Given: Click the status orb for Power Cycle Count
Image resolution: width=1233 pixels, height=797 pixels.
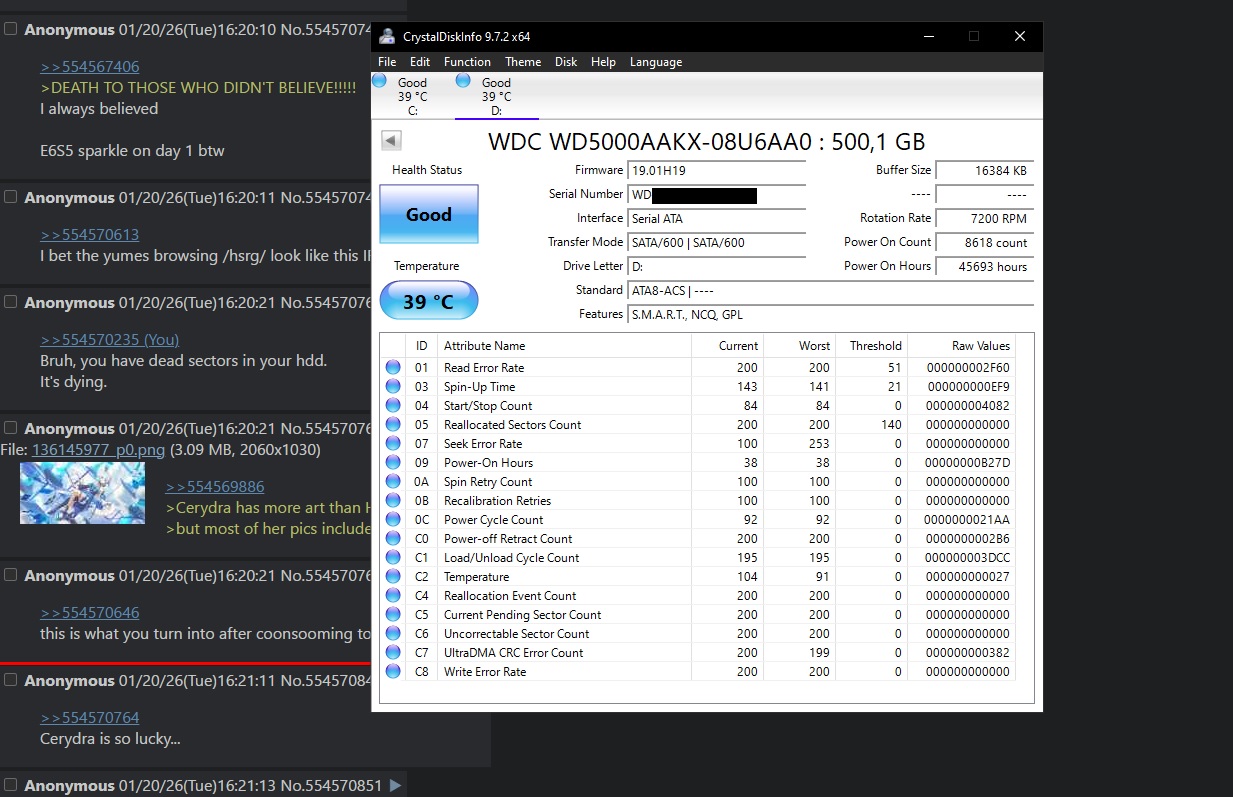Looking at the screenshot, I should [393, 520].
